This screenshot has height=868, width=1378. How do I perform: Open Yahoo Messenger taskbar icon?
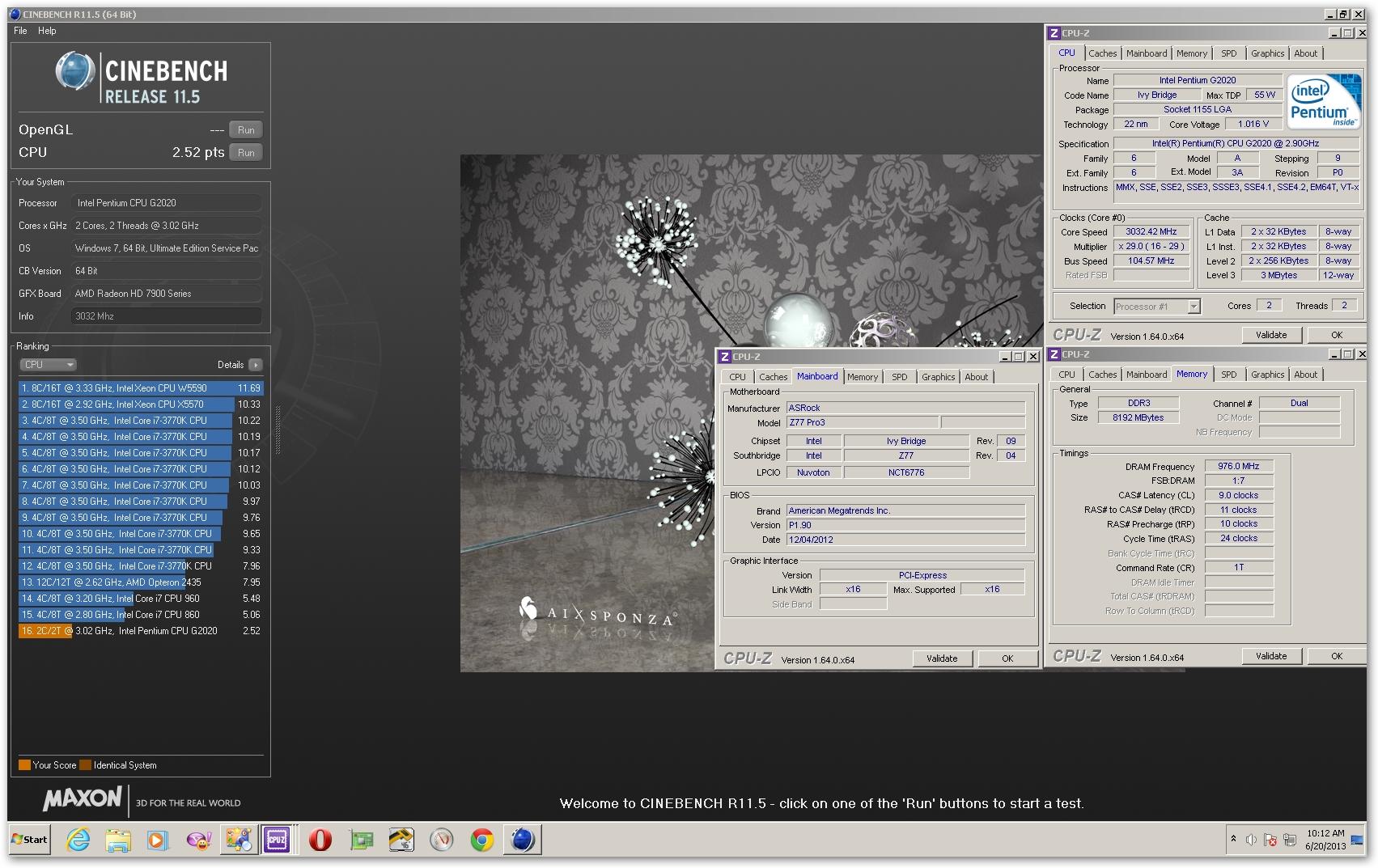pyautogui.click(x=198, y=840)
